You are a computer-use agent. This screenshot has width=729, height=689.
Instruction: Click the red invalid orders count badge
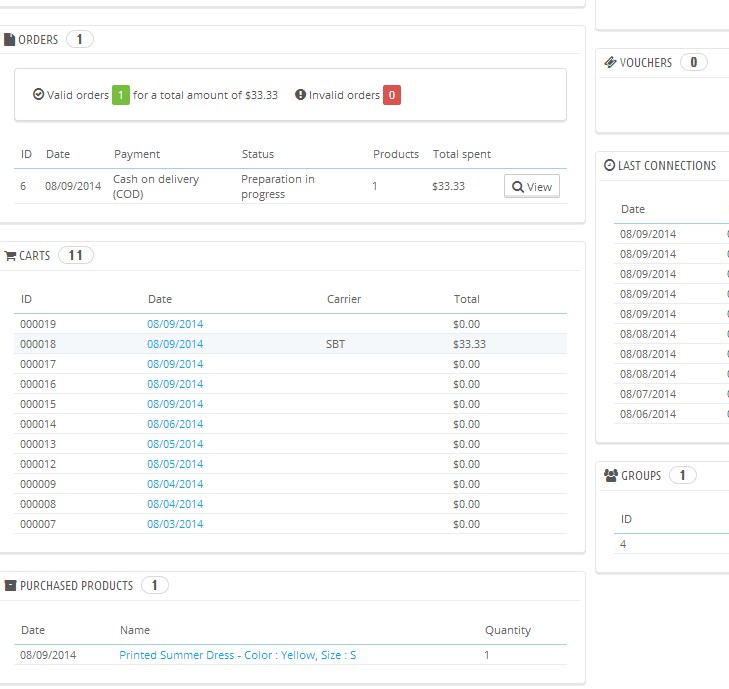click(392, 95)
